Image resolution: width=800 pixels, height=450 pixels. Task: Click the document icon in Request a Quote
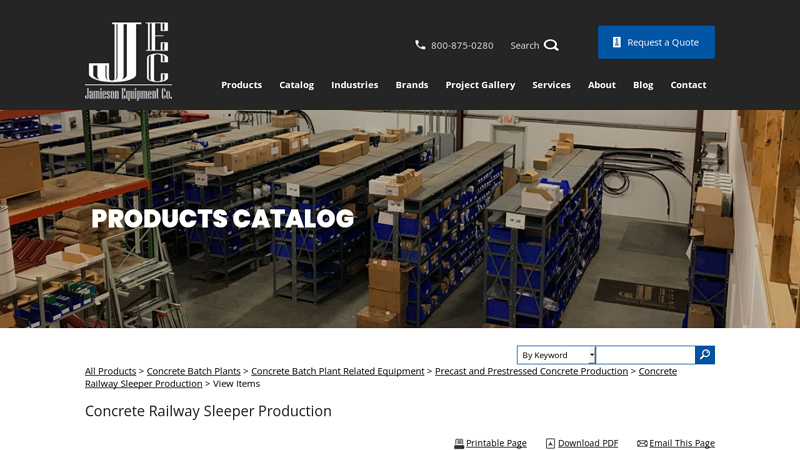[617, 42]
